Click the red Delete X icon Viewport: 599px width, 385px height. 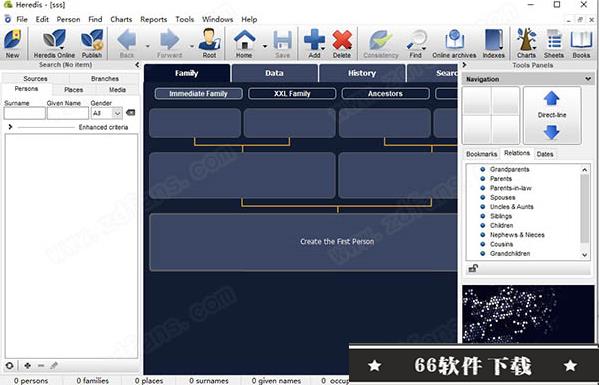pyautogui.click(x=342, y=40)
